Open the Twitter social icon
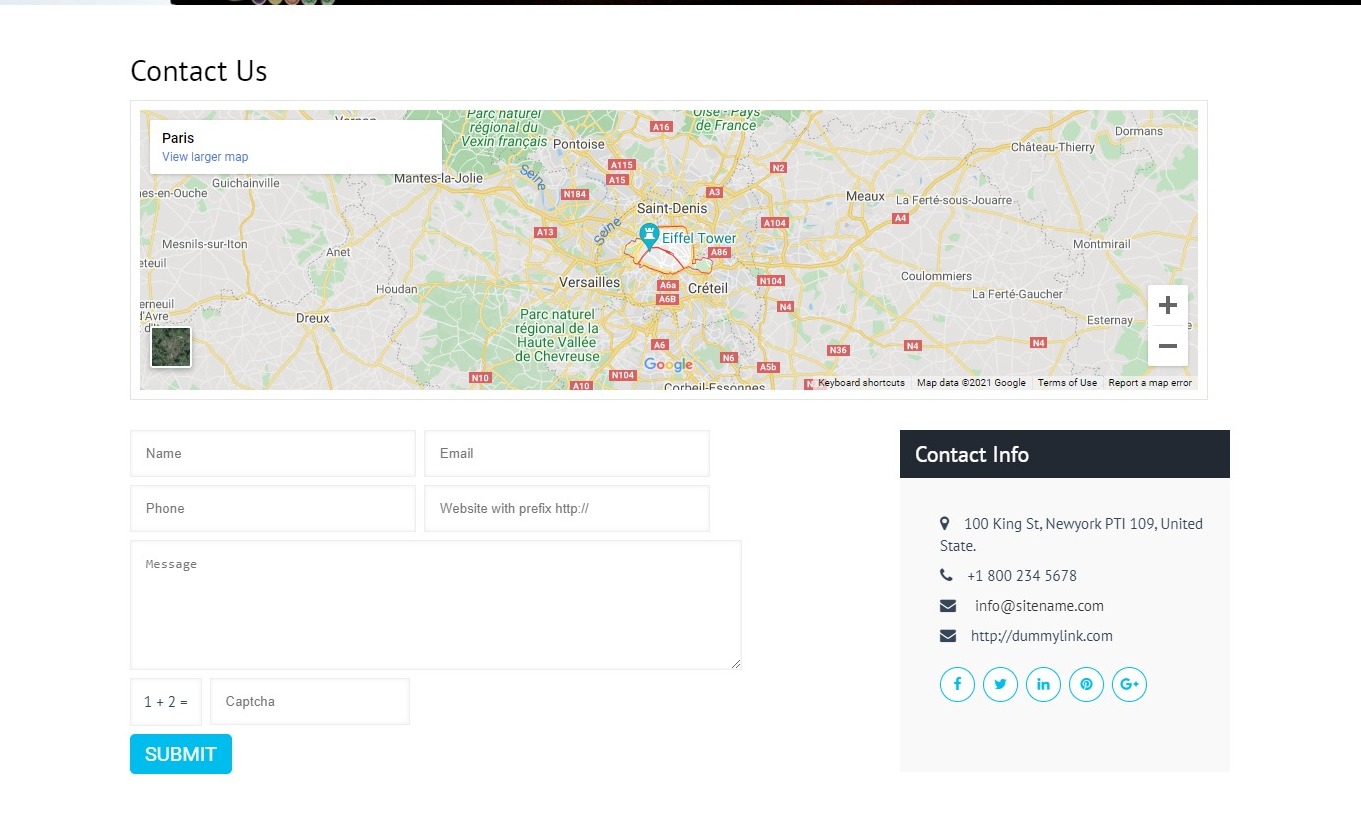Viewport: 1361px width, 821px height. [x=1000, y=684]
